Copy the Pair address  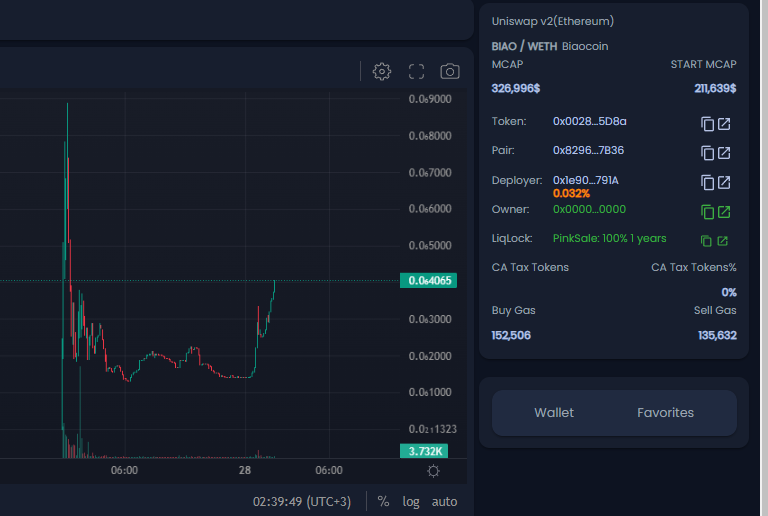pos(707,153)
